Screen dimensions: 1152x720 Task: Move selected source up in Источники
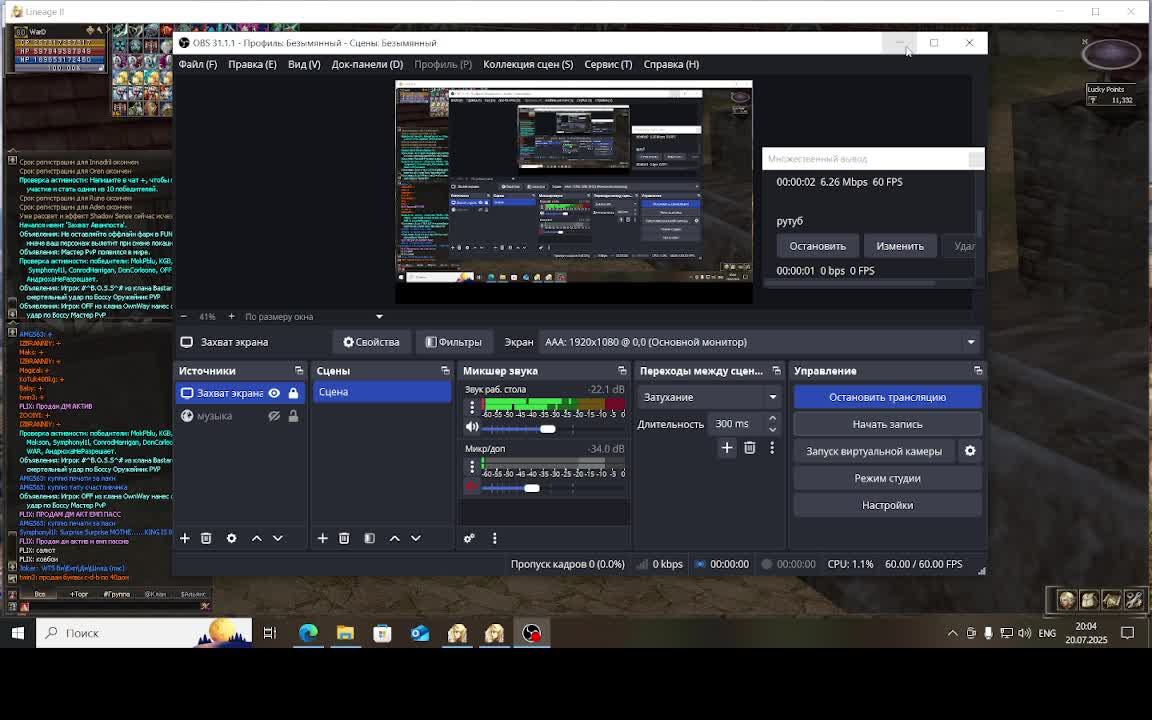pos(256,539)
